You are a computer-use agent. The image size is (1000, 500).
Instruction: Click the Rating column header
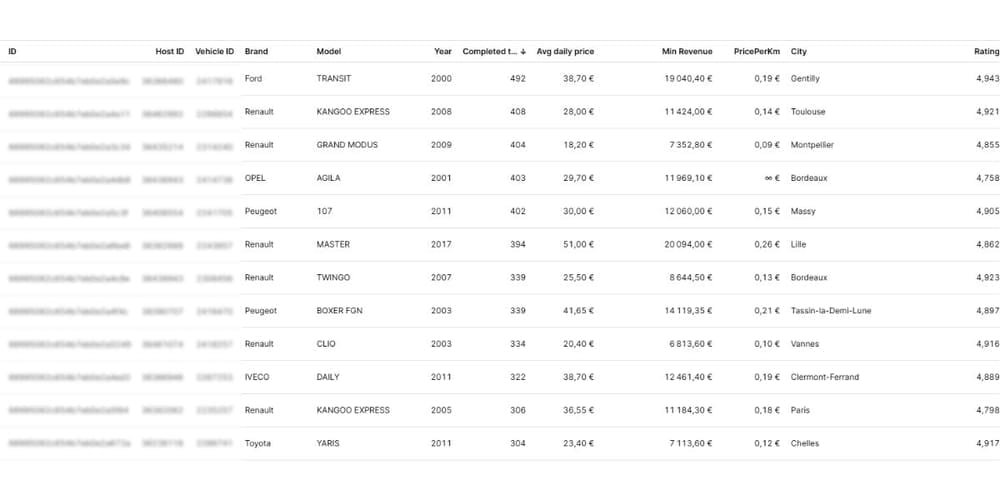point(987,52)
